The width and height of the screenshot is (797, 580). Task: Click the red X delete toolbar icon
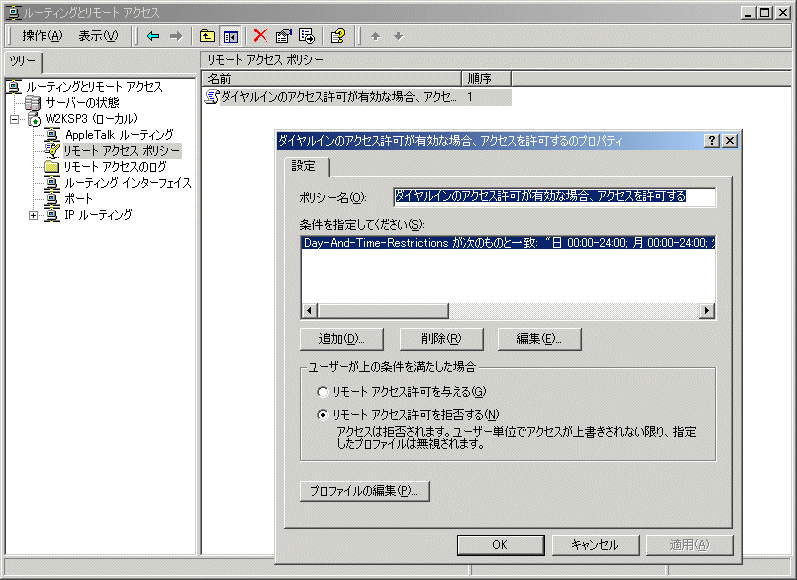[260, 36]
